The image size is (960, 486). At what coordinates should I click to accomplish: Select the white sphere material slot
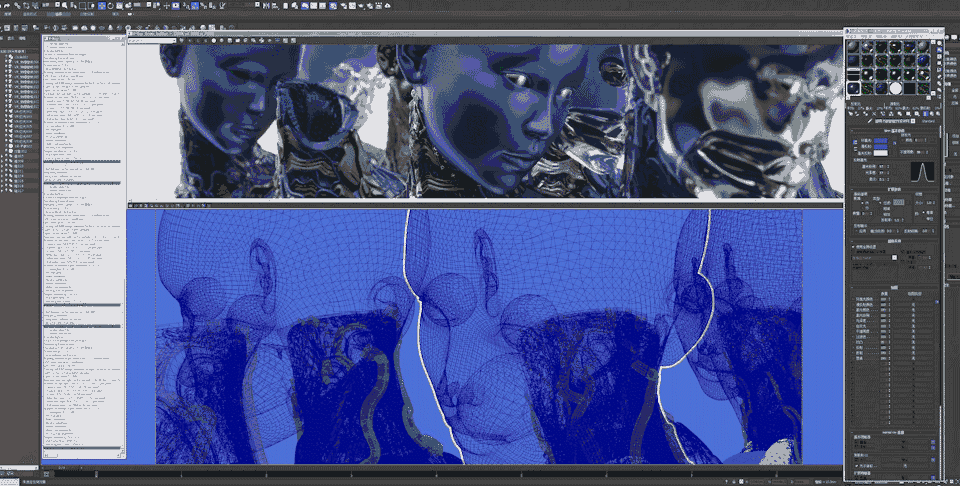tap(896, 88)
